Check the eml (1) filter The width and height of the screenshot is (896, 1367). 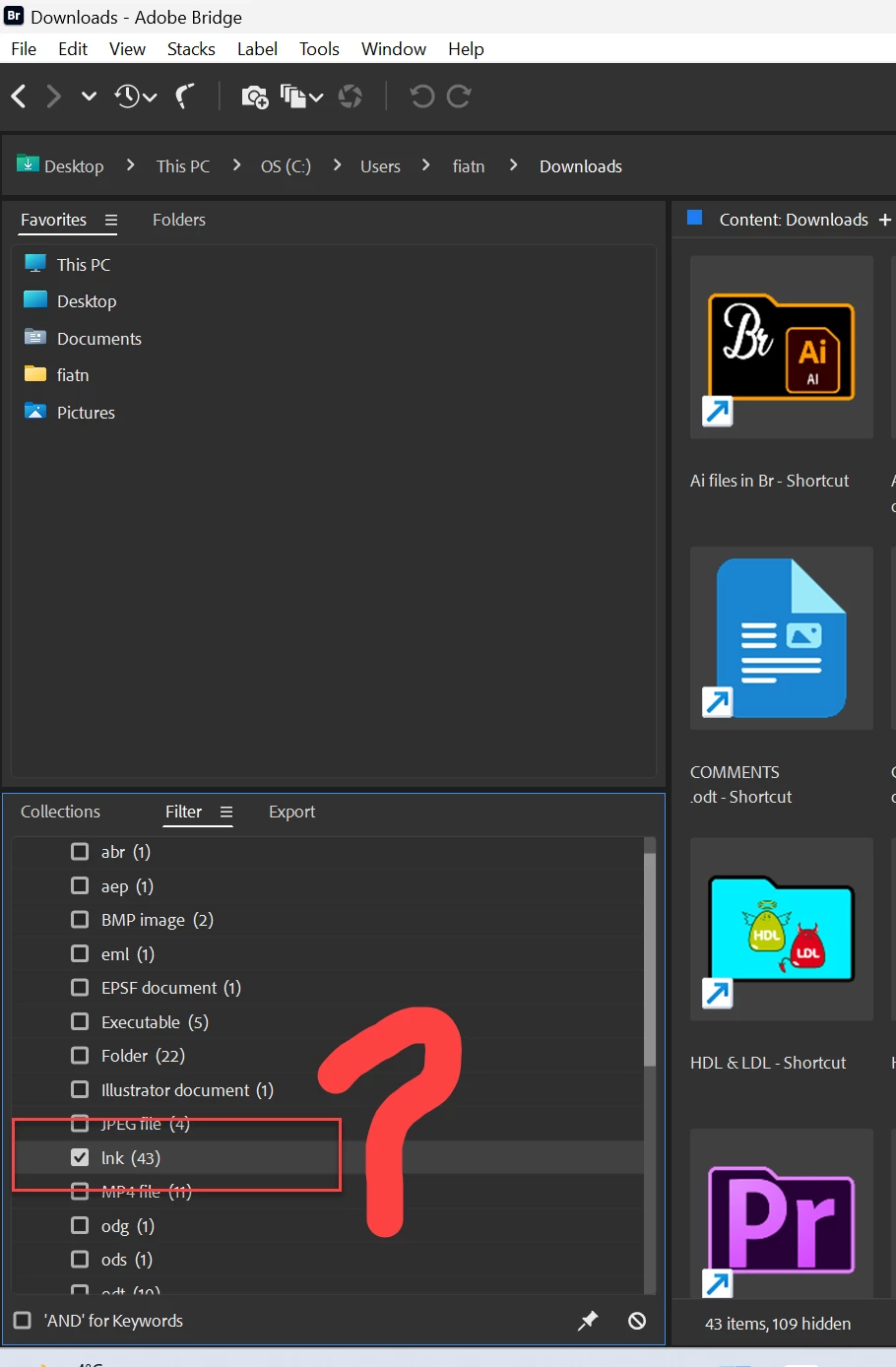(80, 953)
